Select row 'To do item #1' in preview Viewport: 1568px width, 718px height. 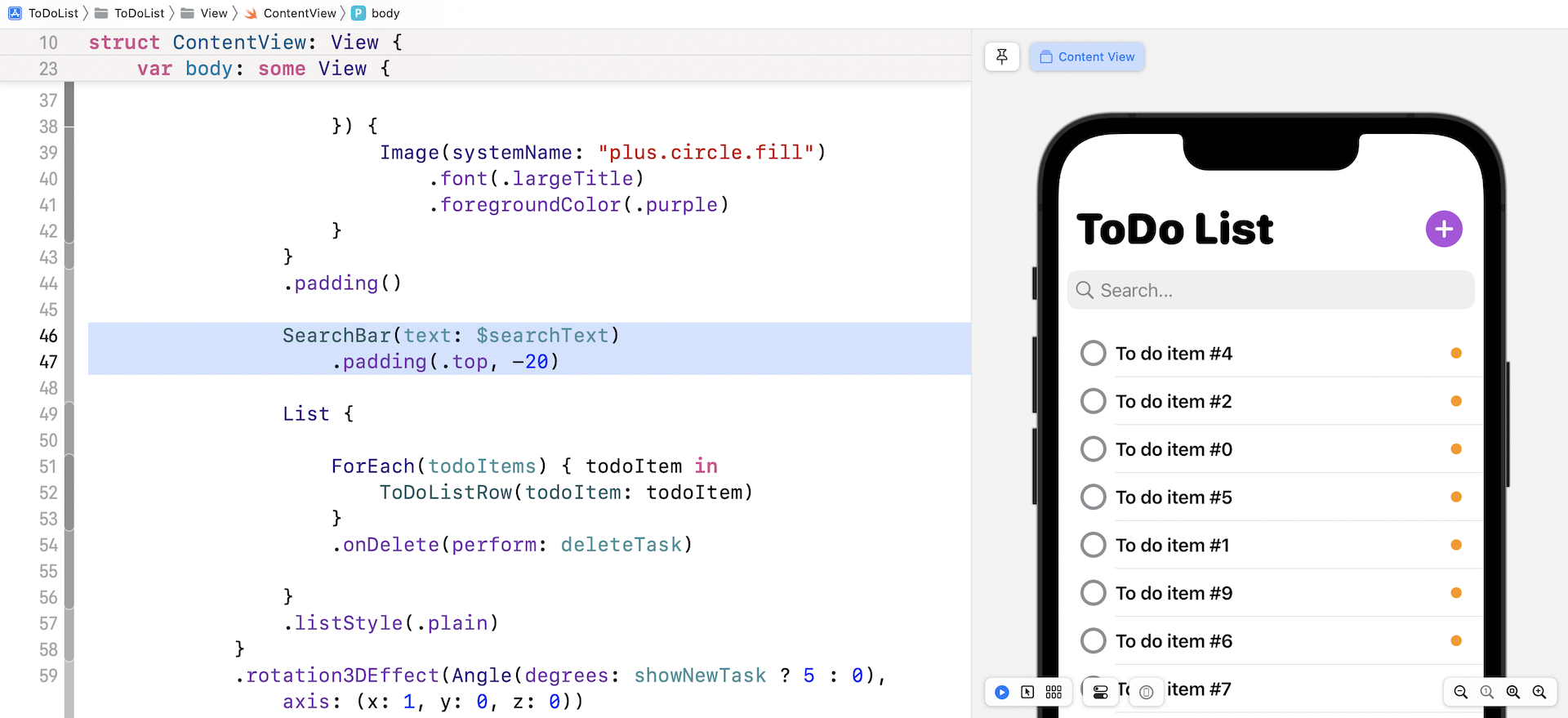point(1271,545)
